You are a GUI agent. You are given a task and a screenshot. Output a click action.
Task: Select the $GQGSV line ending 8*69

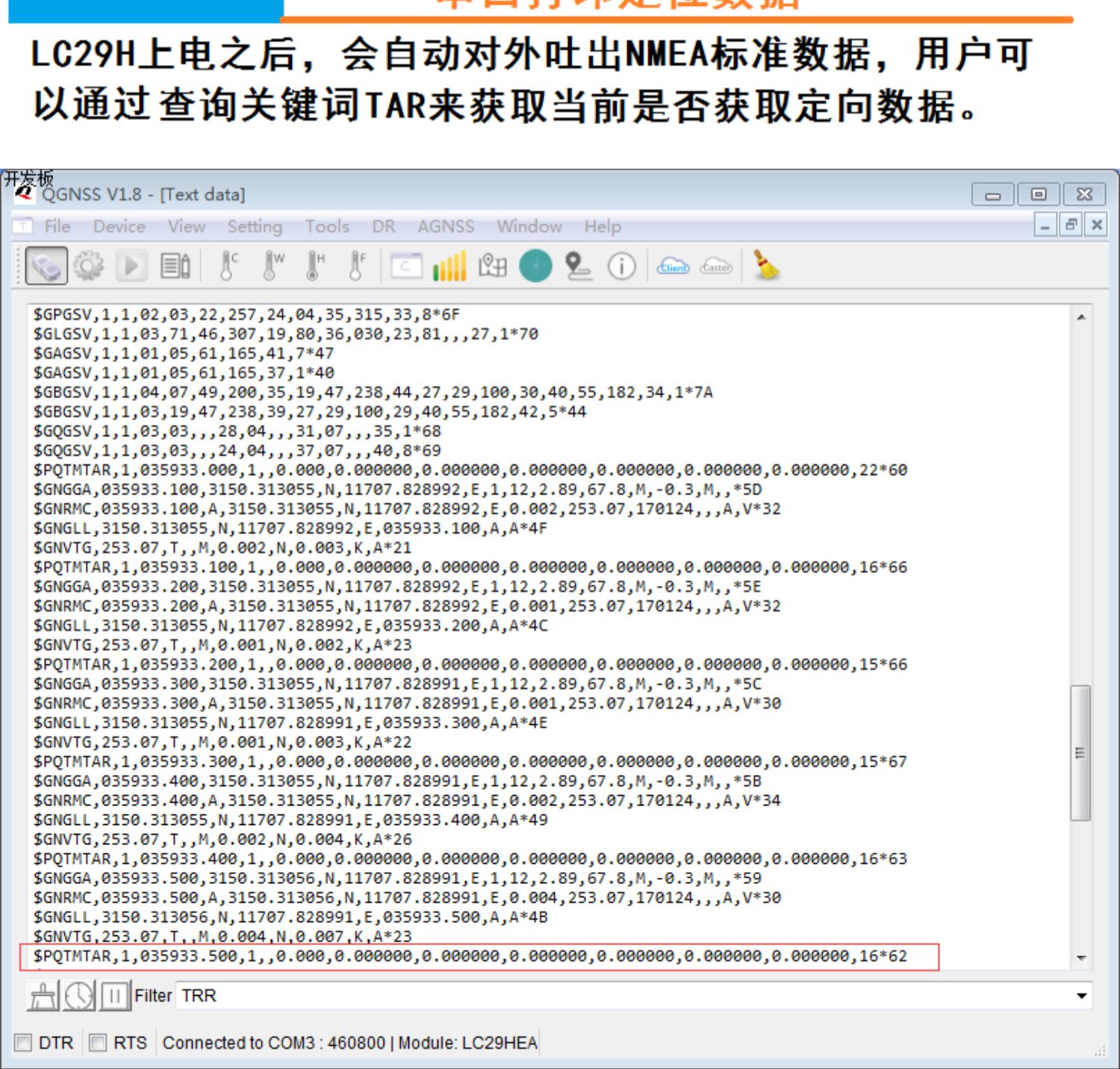tap(237, 451)
